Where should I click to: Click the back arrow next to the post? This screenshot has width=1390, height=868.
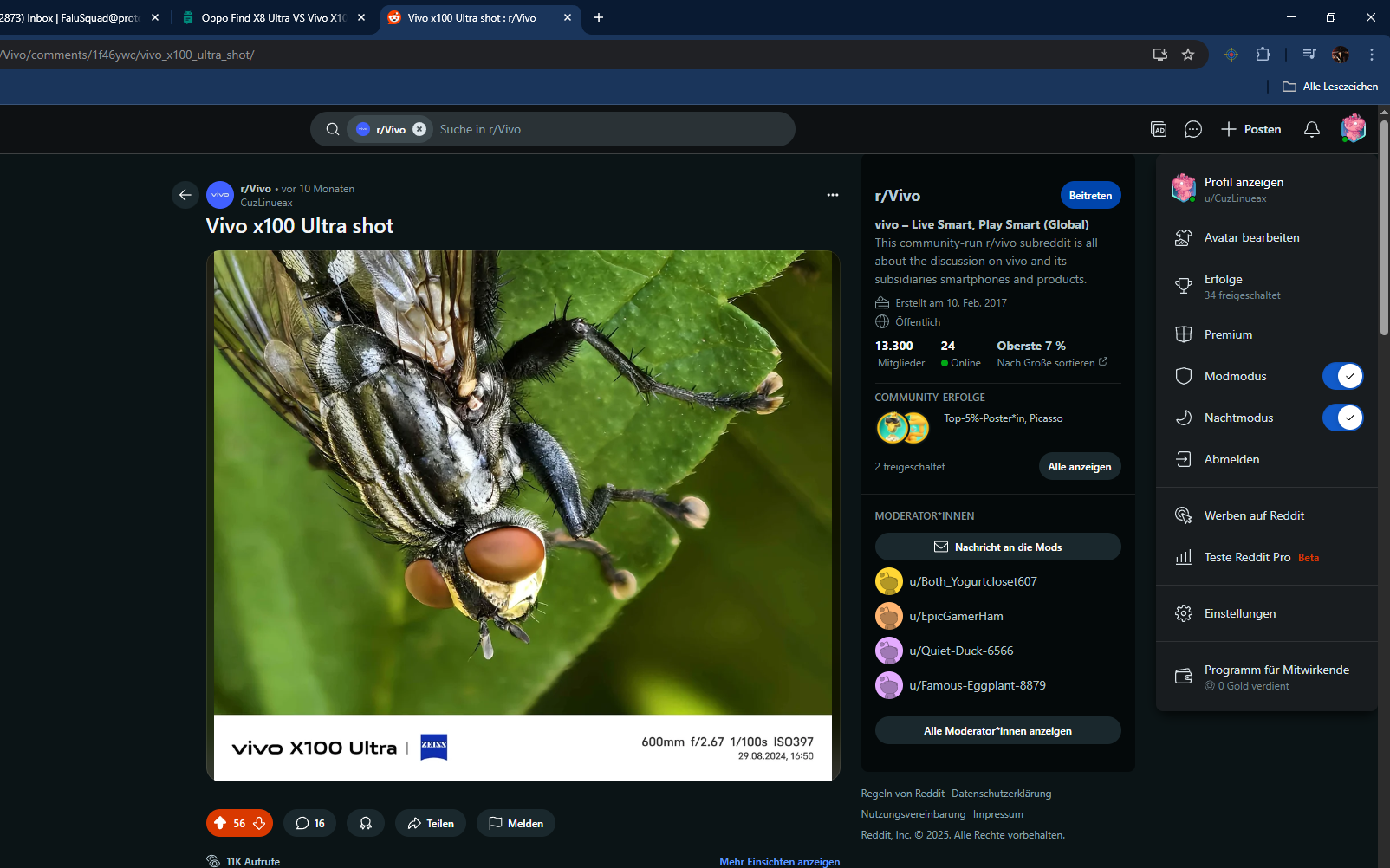(x=185, y=195)
